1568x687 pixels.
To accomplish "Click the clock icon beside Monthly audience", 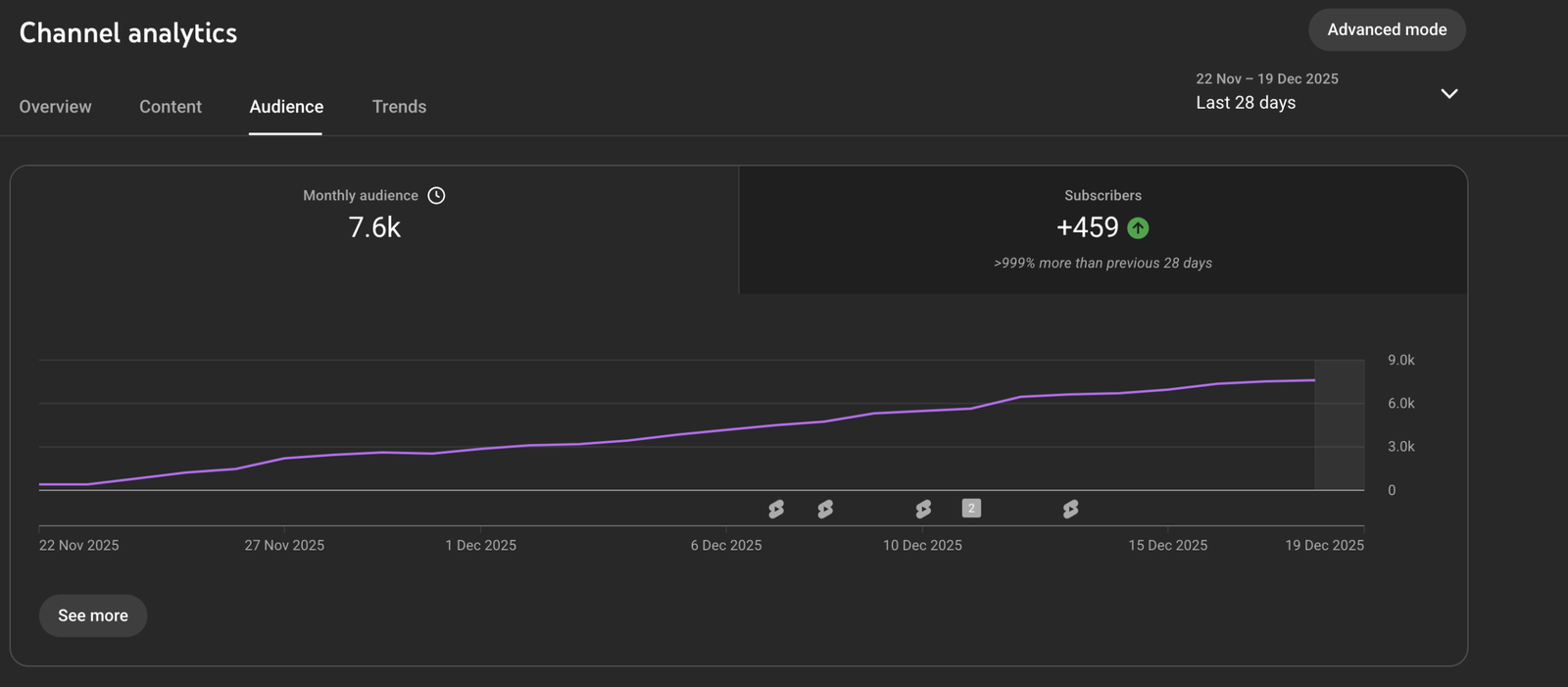I will tap(436, 196).
